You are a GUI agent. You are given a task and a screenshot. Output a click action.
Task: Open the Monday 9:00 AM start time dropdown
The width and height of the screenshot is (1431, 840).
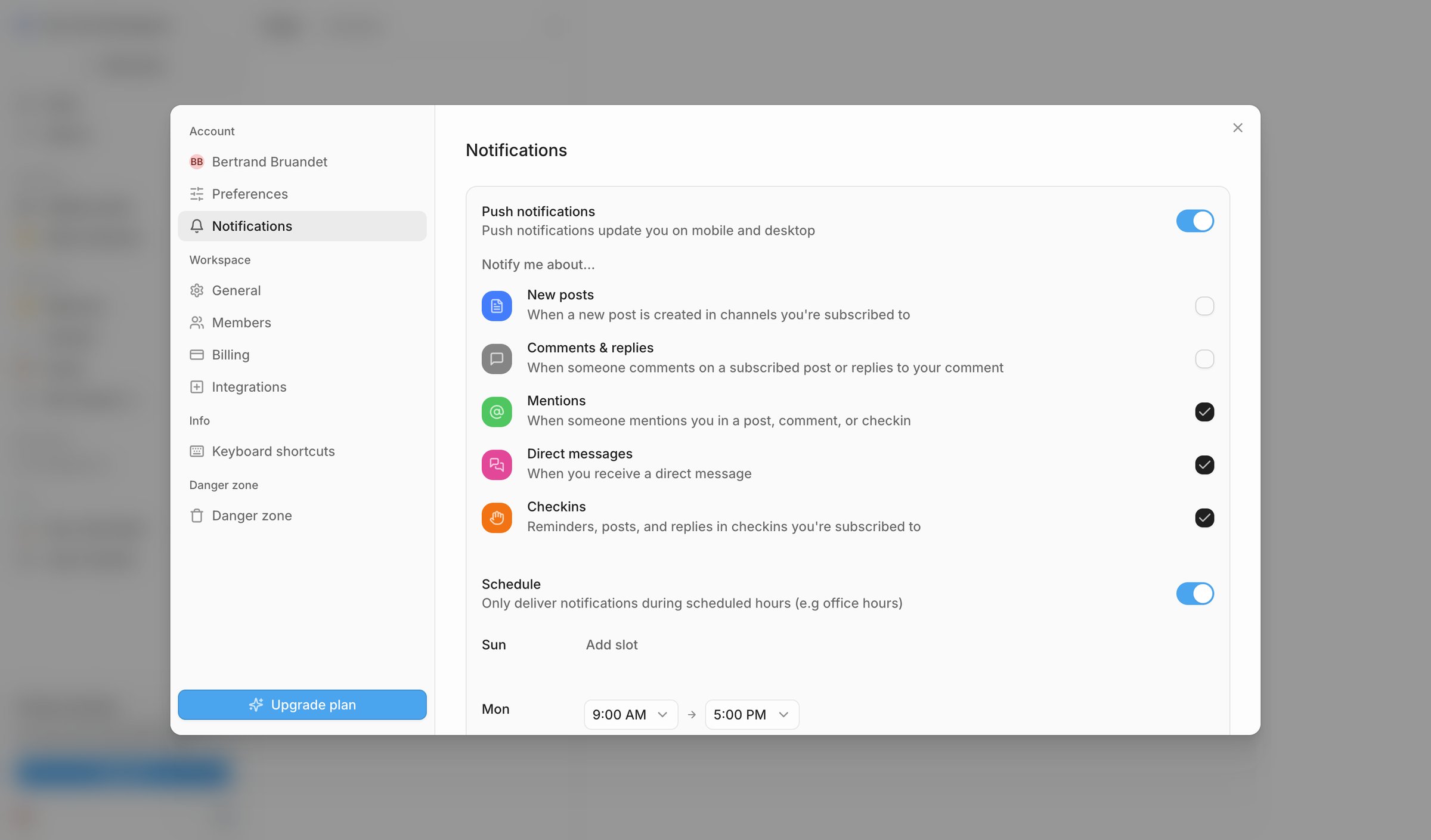(x=631, y=714)
